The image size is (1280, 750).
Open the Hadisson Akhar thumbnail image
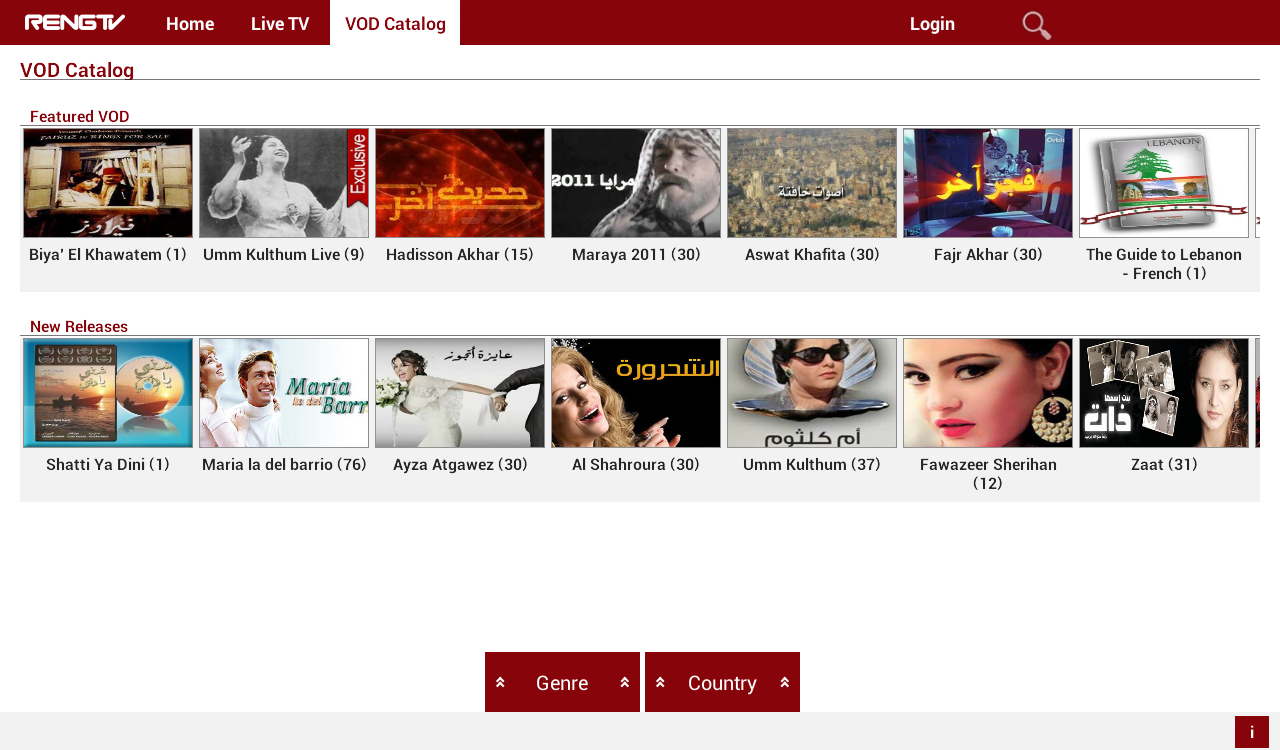tap(460, 183)
